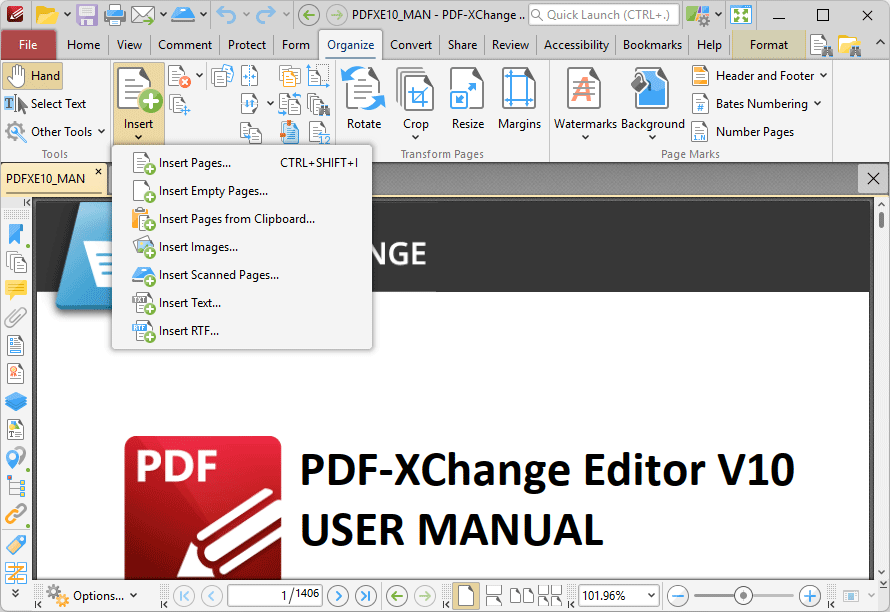Open the Links chain icon in left sidebar
Image resolution: width=890 pixels, height=612 pixels.
(16, 514)
